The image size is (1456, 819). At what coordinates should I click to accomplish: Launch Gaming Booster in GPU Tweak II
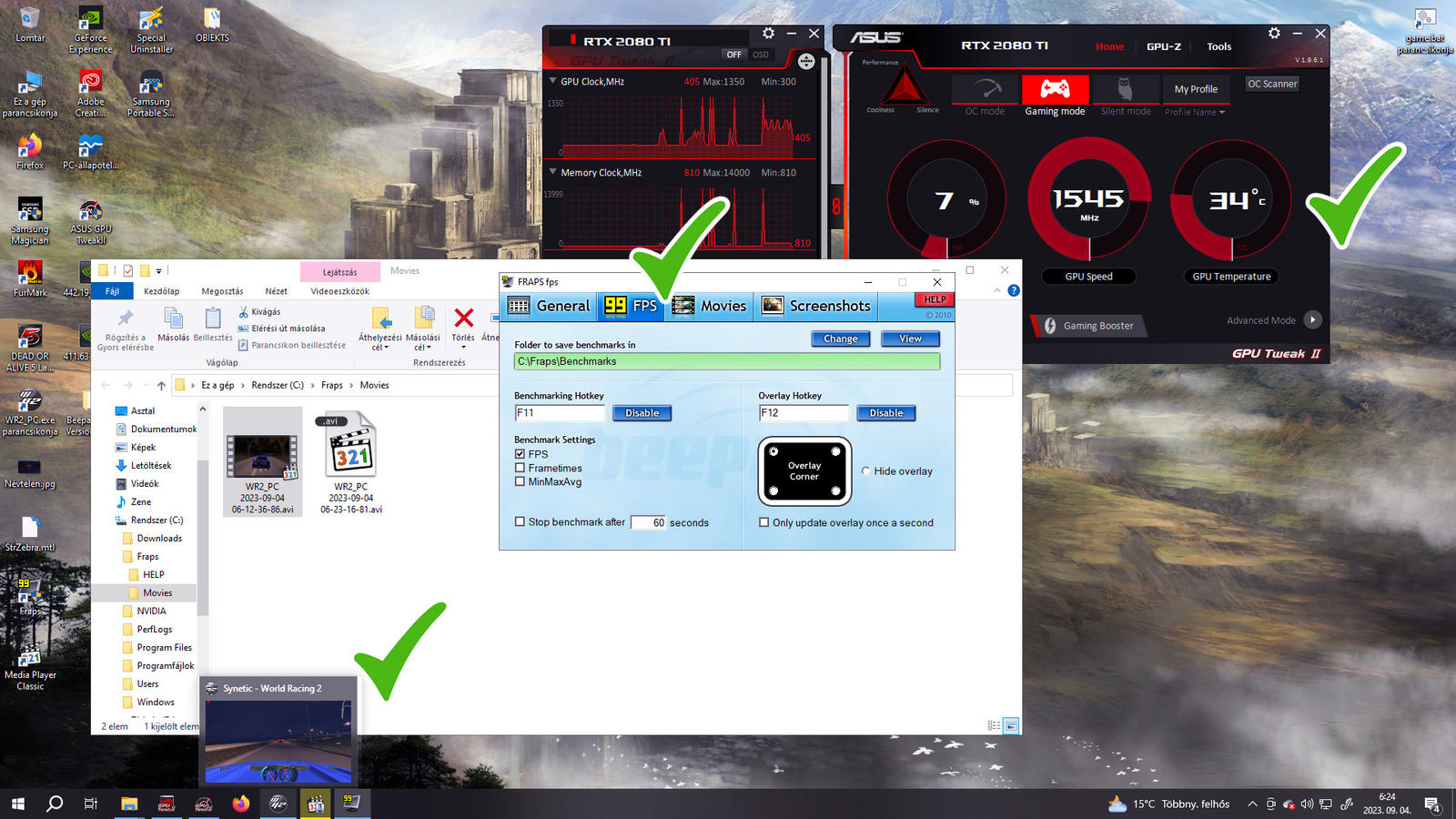pyautogui.click(x=1088, y=326)
